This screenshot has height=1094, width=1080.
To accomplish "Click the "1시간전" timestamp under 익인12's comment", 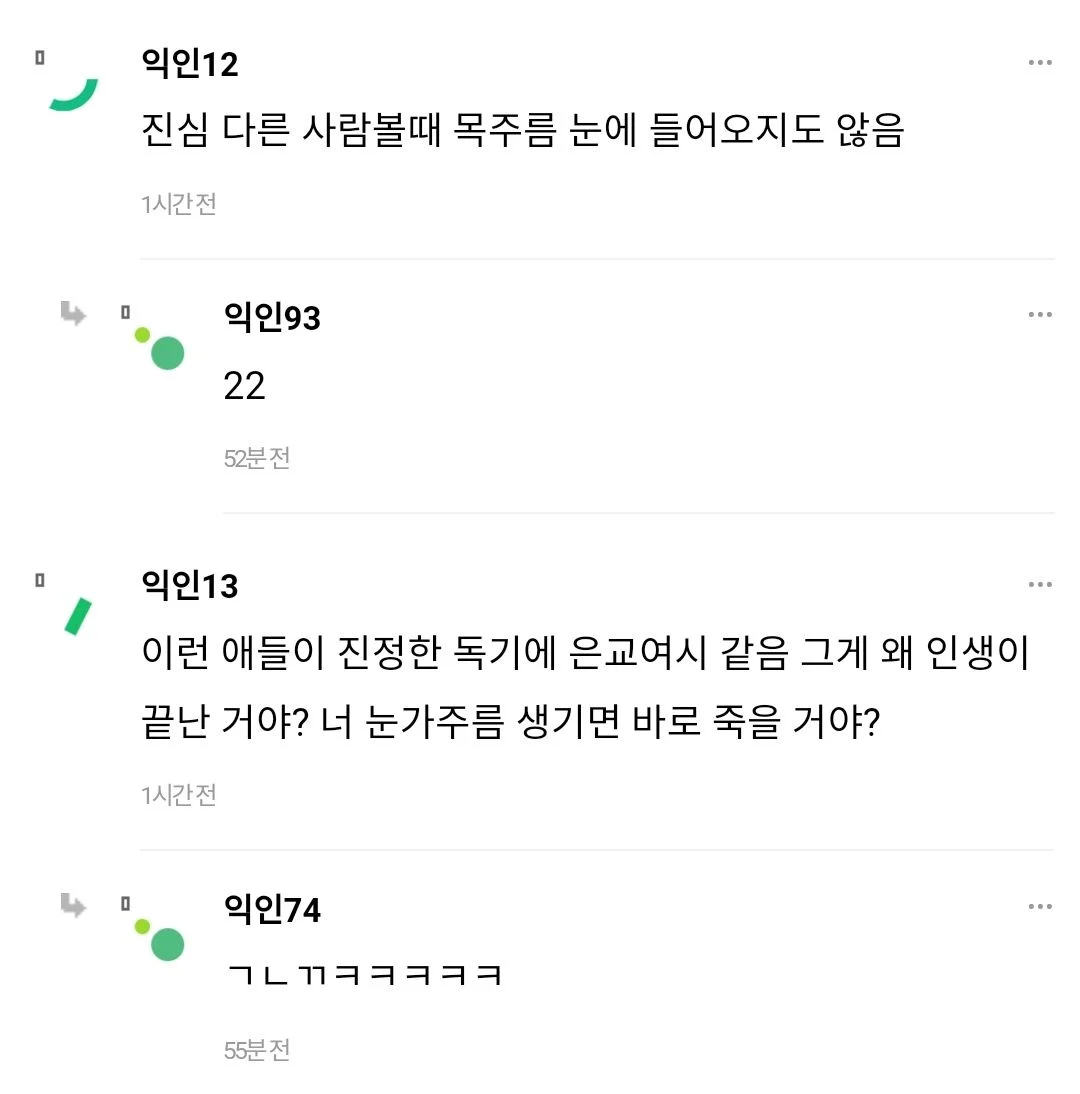I will (179, 205).
